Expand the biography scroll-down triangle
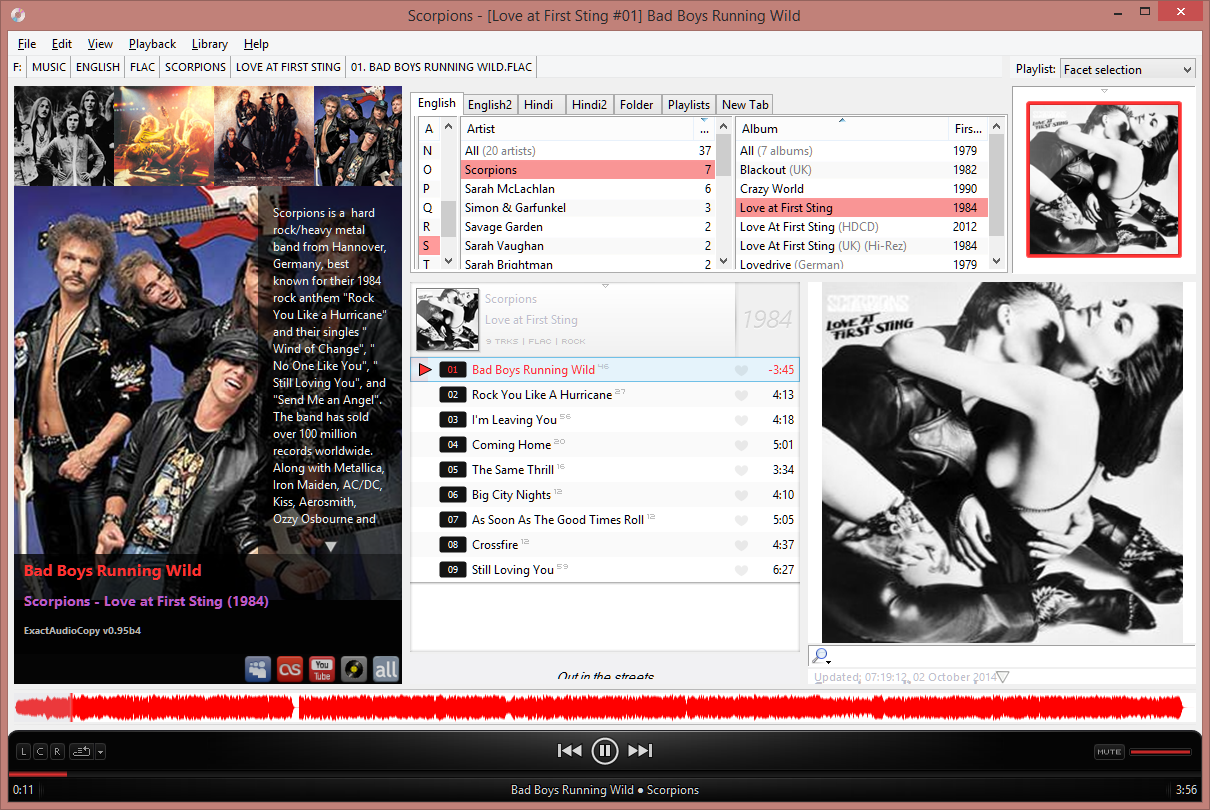1210x810 pixels. pyautogui.click(x=331, y=546)
